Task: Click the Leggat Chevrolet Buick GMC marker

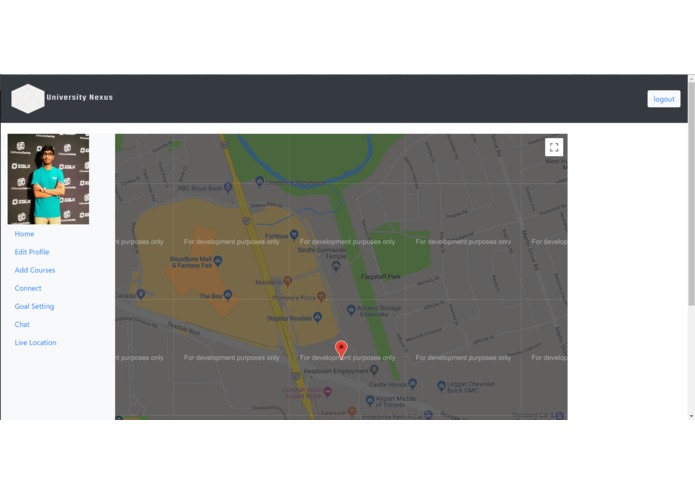Action: tap(441, 386)
